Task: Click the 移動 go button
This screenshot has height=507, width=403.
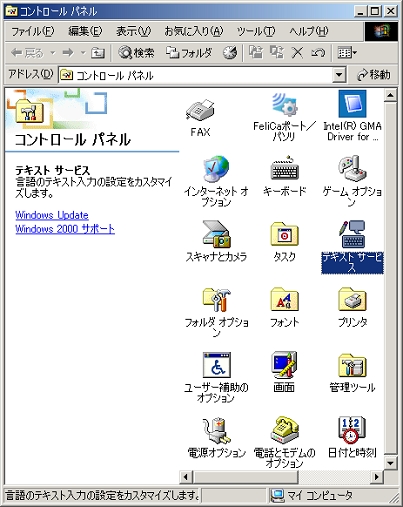Action: click(373, 75)
